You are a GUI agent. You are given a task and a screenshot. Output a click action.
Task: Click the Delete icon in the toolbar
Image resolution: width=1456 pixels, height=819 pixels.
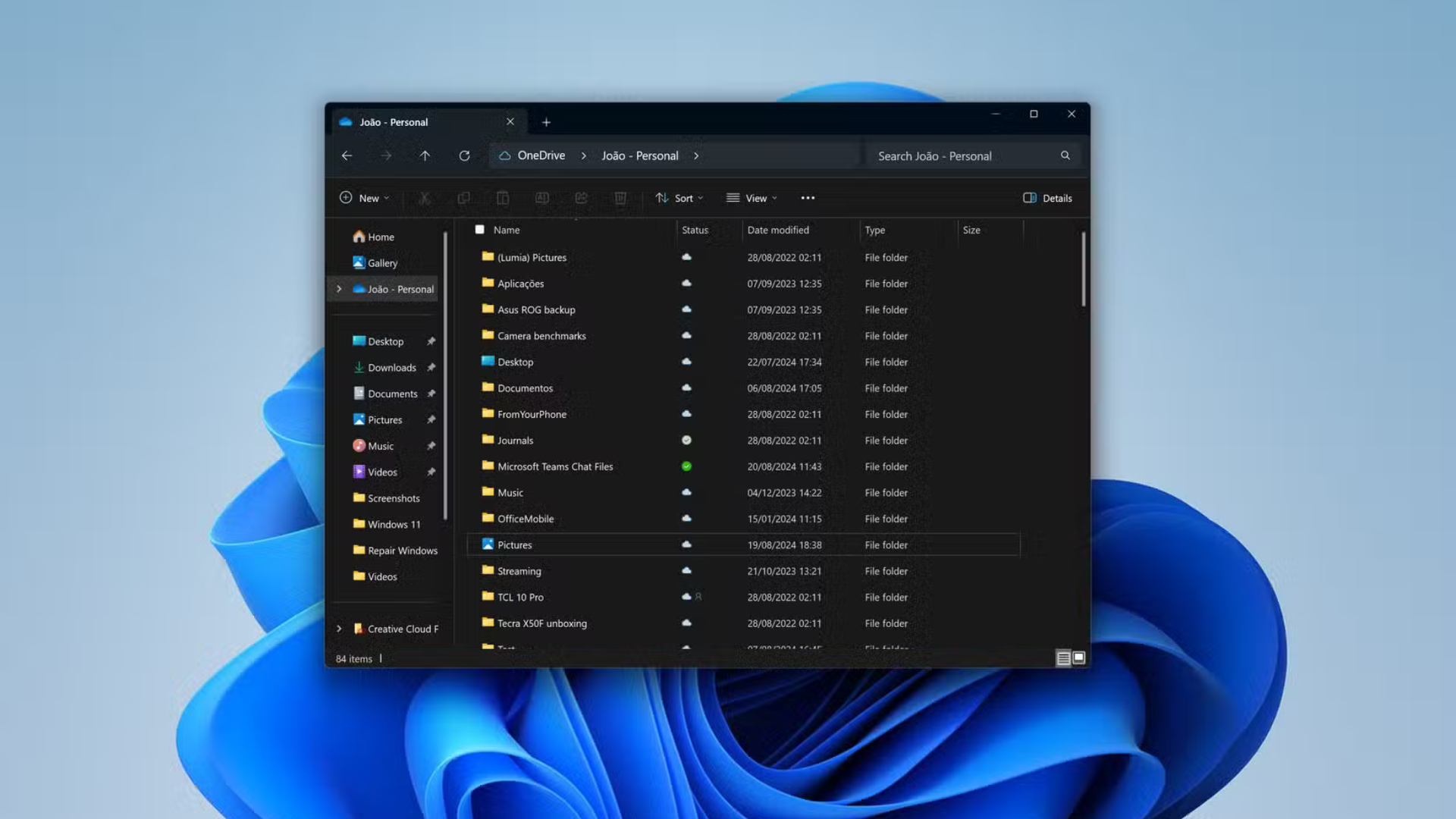pyautogui.click(x=620, y=198)
